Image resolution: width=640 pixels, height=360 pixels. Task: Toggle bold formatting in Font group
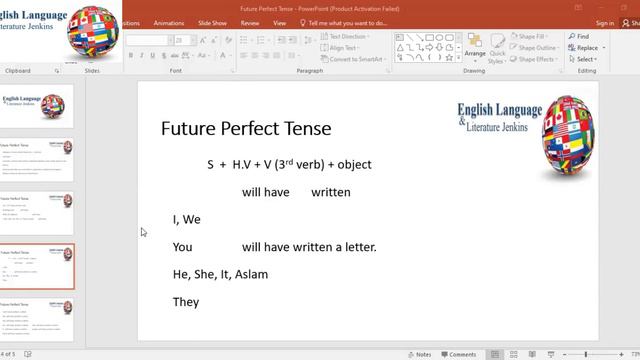click(x=131, y=56)
